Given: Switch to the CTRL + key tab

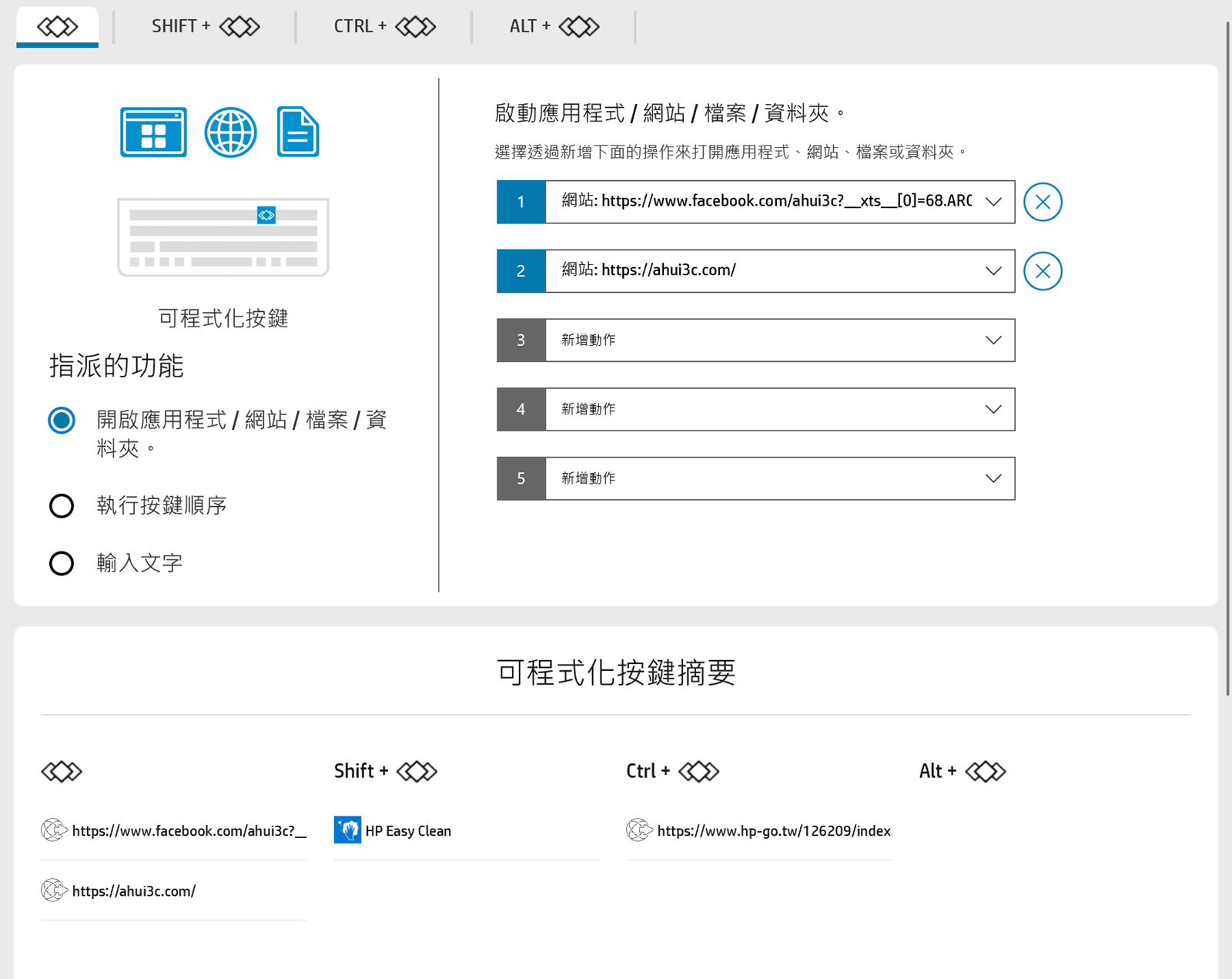Looking at the screenshot, I should coord(384,27).
